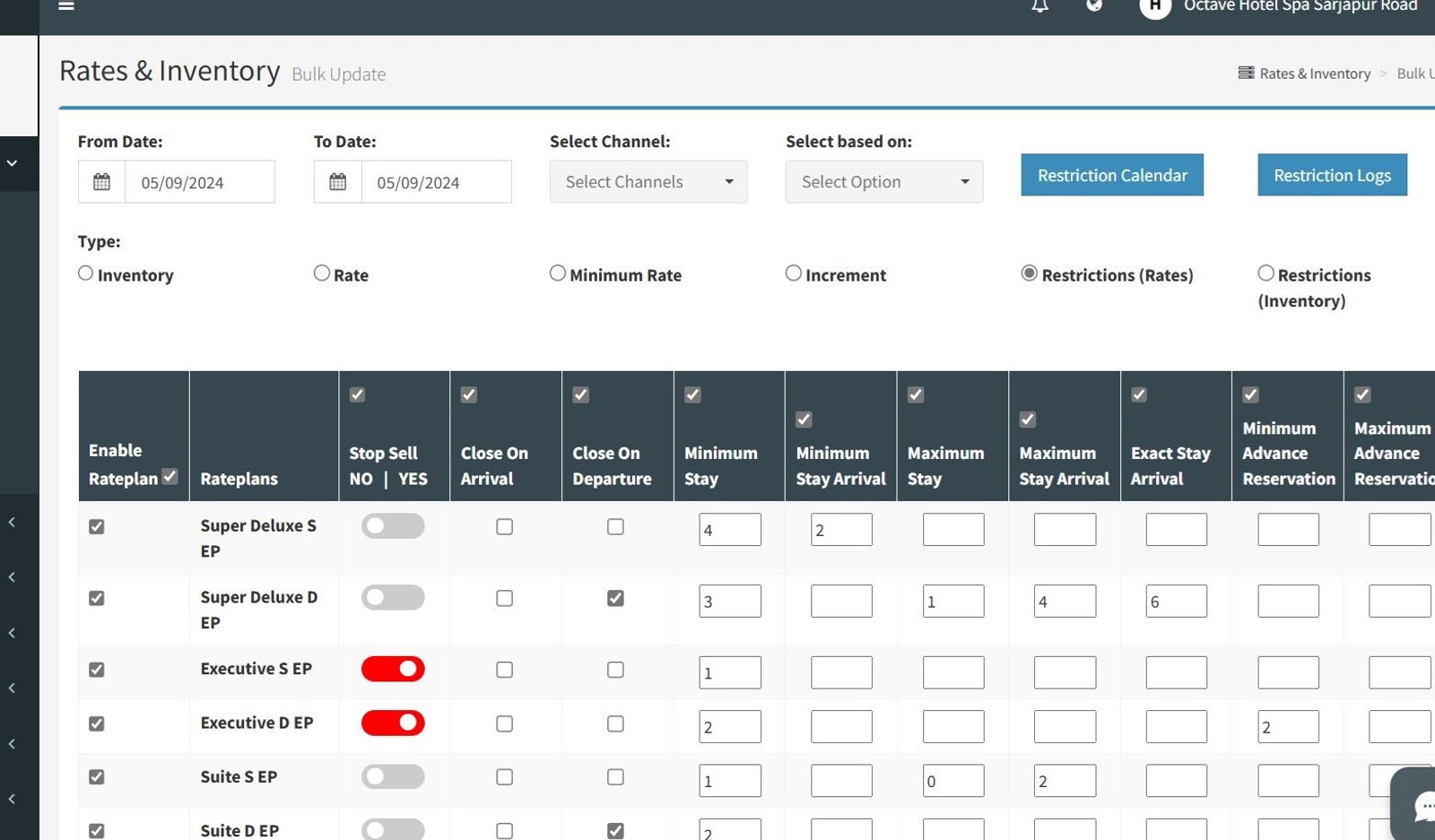Toggle Stop Sell for Super Deluxe S EP

(x=393, y=526)
